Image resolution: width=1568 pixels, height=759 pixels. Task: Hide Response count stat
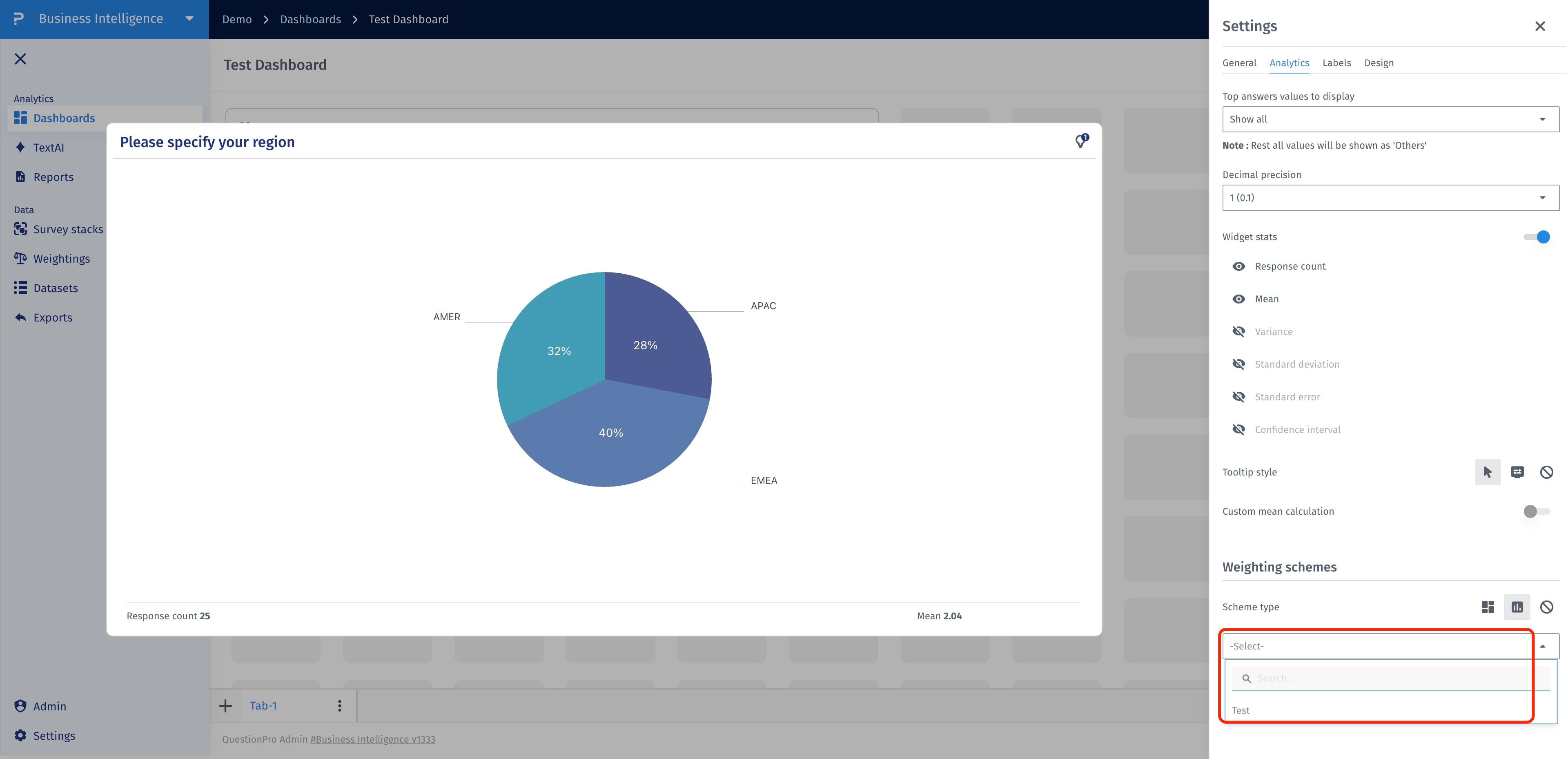1239,266
